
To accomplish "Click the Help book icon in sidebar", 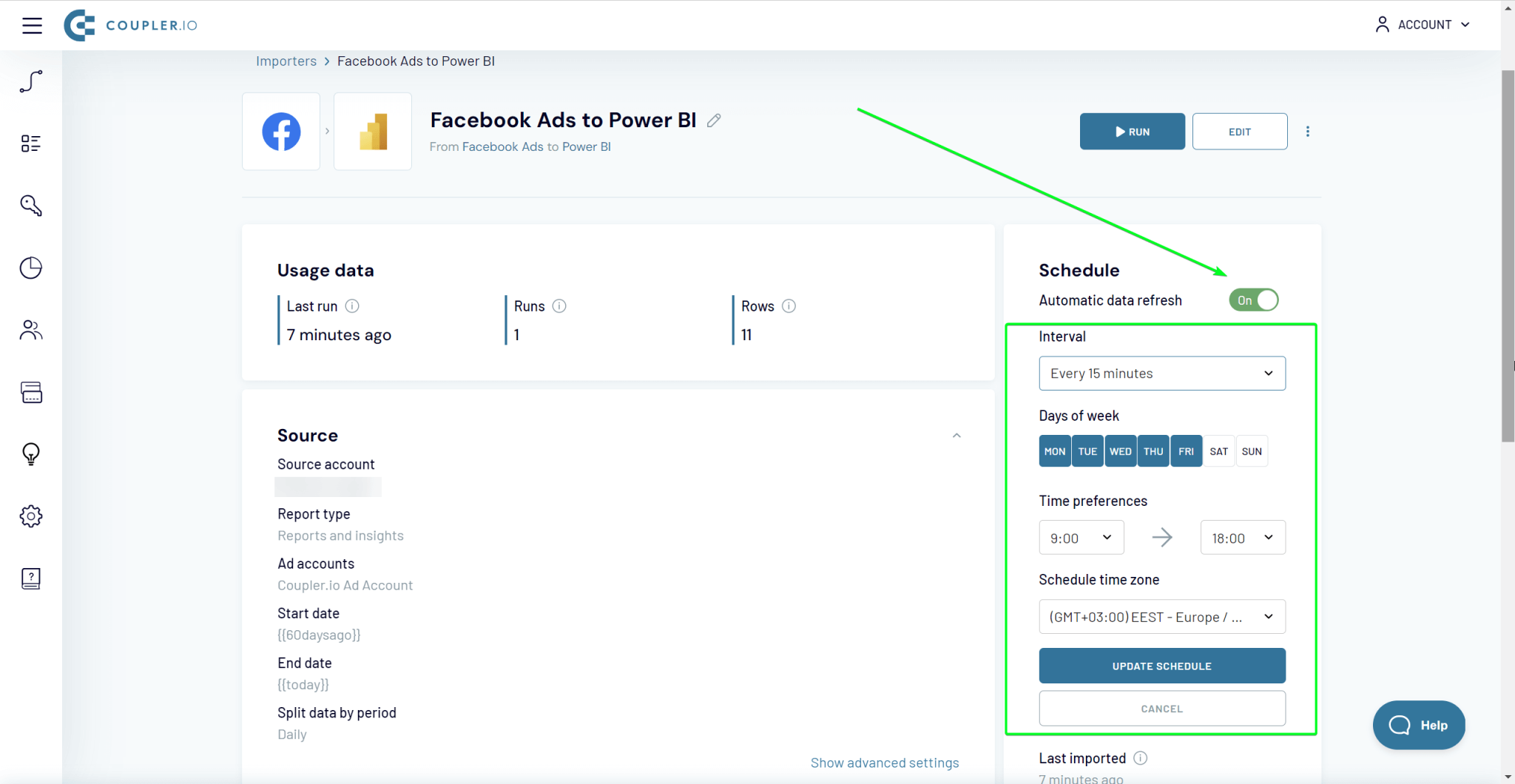I will coord(30,578).
